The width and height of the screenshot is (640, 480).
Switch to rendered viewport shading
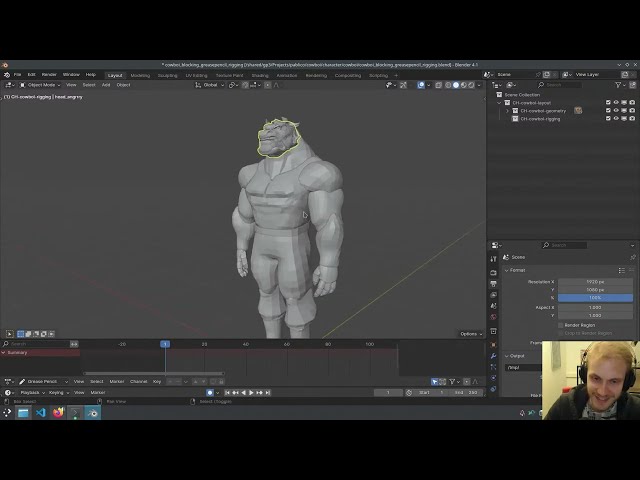click(471, 85)
